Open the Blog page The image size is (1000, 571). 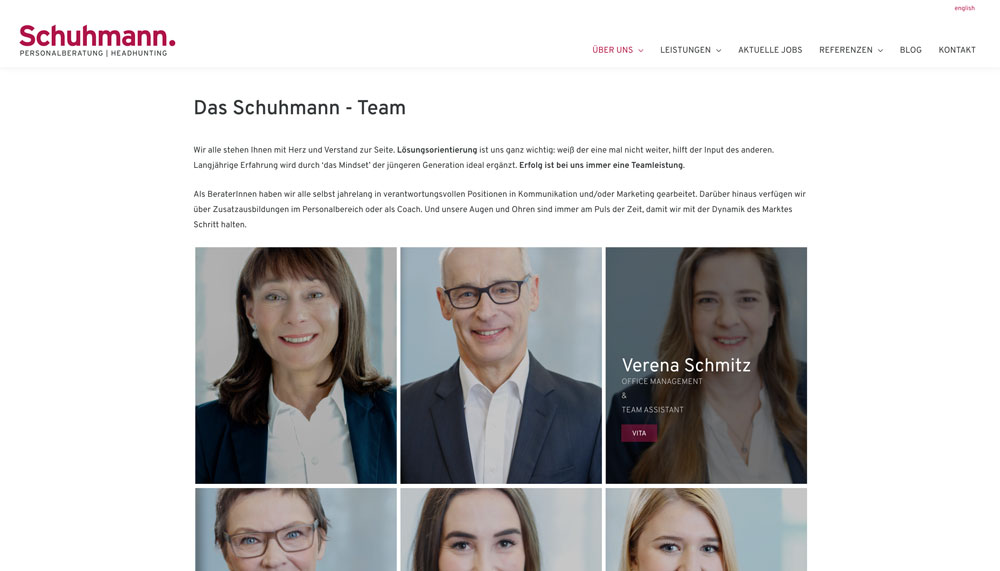910,50
